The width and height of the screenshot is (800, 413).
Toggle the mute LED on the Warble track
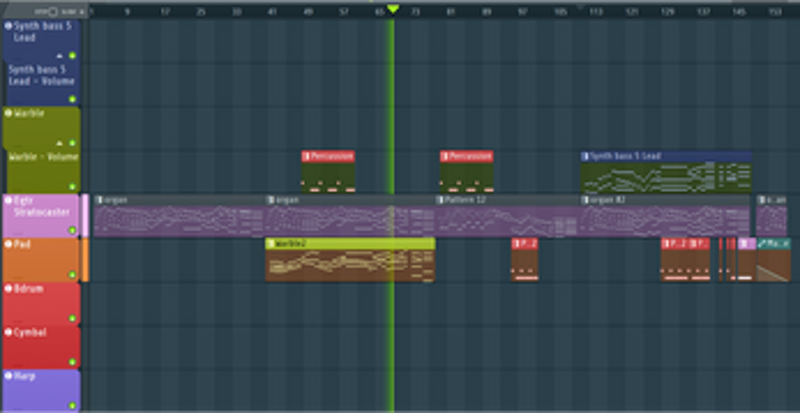[x=72, y=143]
